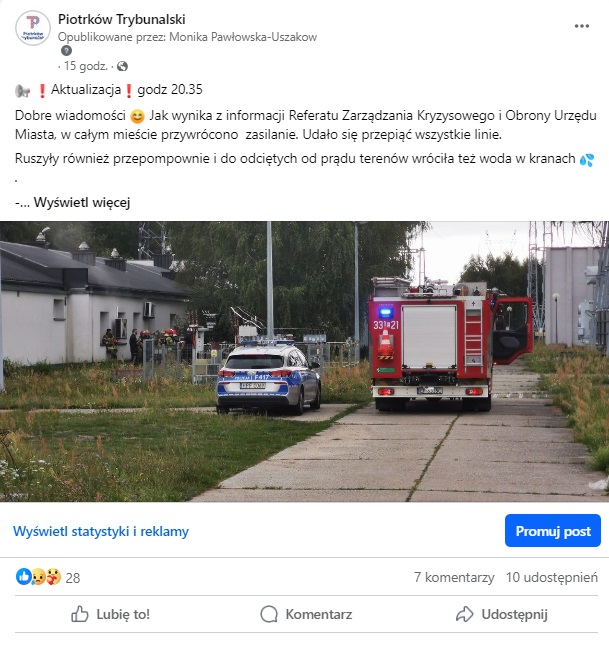This screenshot has height=668, width=609.
Task: Click the share arrow icon
Action: click(464, 614)
